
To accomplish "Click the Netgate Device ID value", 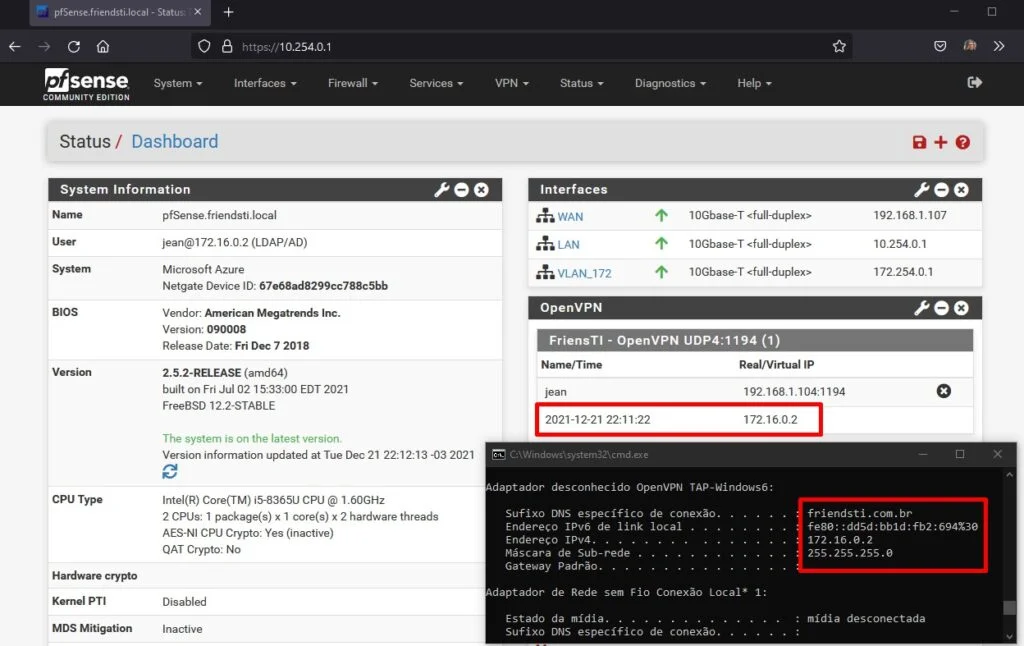I will click(x=323, y=286).
